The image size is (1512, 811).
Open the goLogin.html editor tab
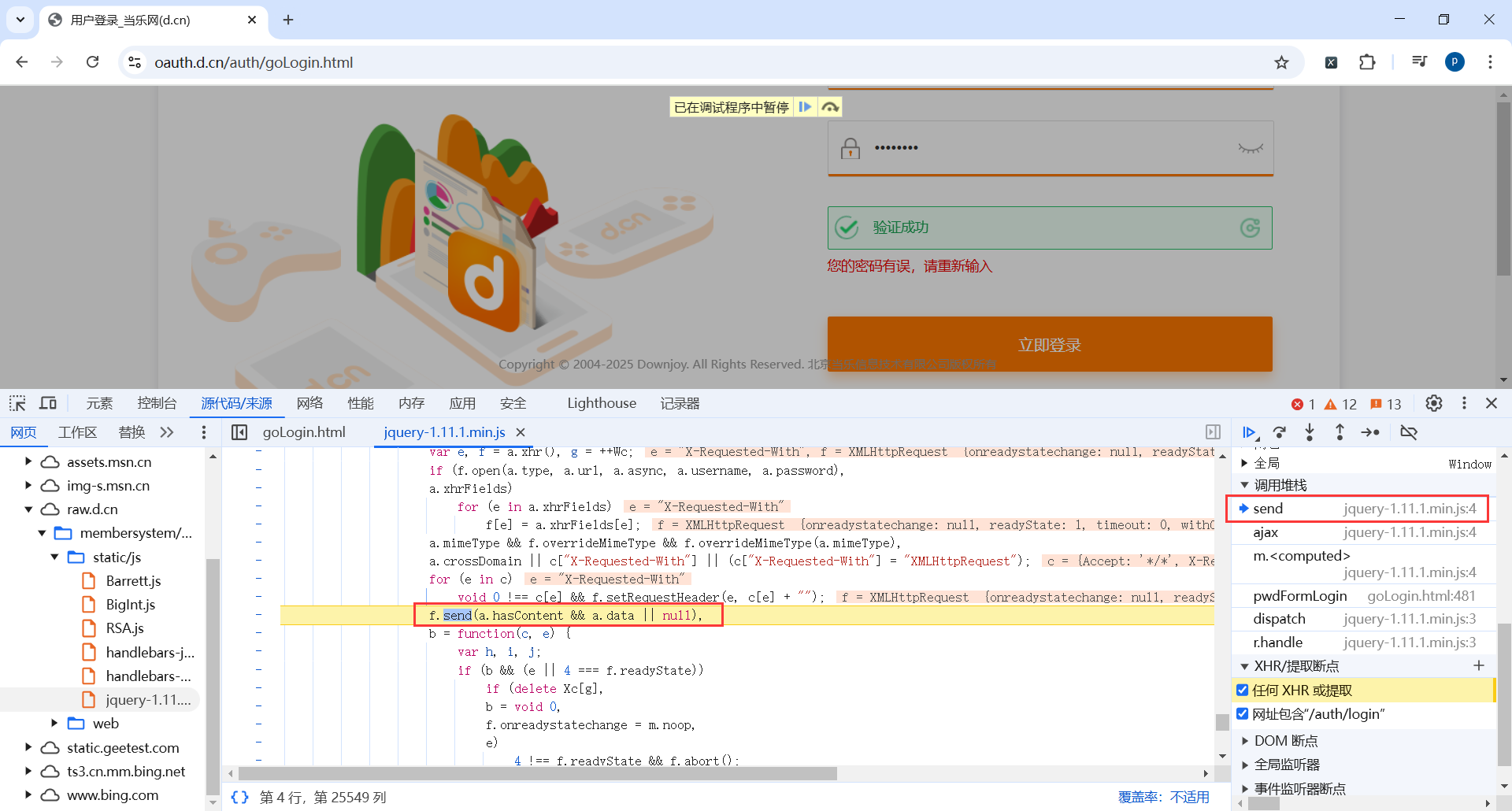click(304, 432)
